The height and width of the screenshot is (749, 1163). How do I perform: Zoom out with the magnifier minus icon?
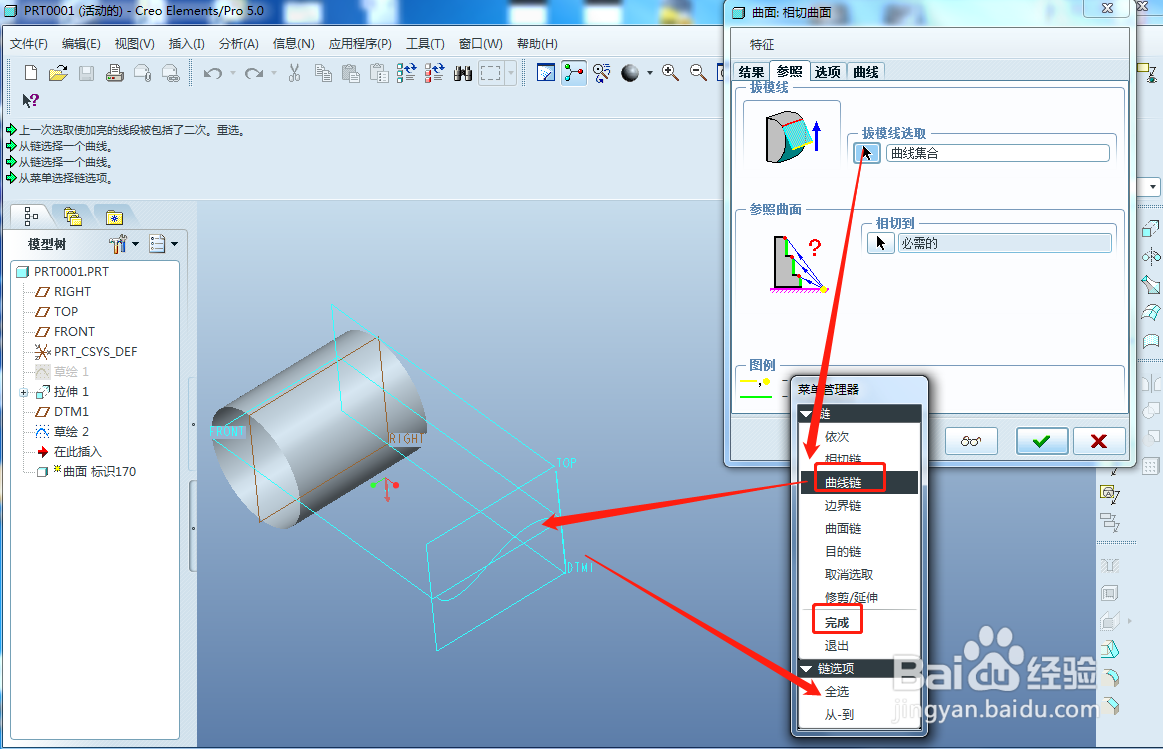(698, 72)
